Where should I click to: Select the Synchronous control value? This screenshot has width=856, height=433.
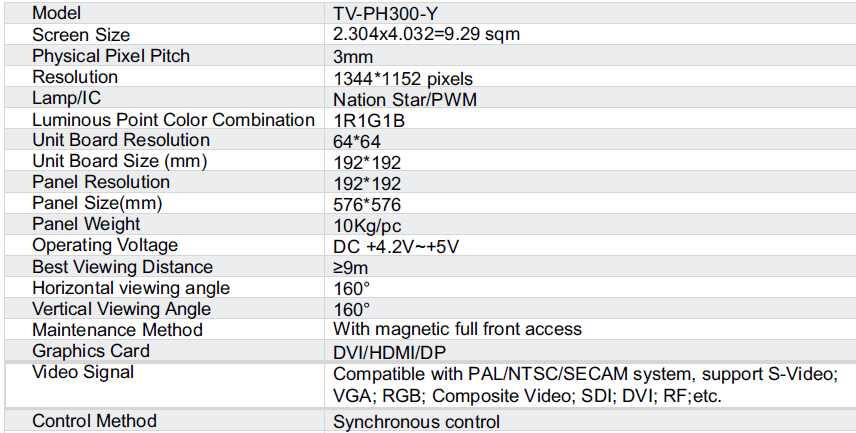(416, 422)
